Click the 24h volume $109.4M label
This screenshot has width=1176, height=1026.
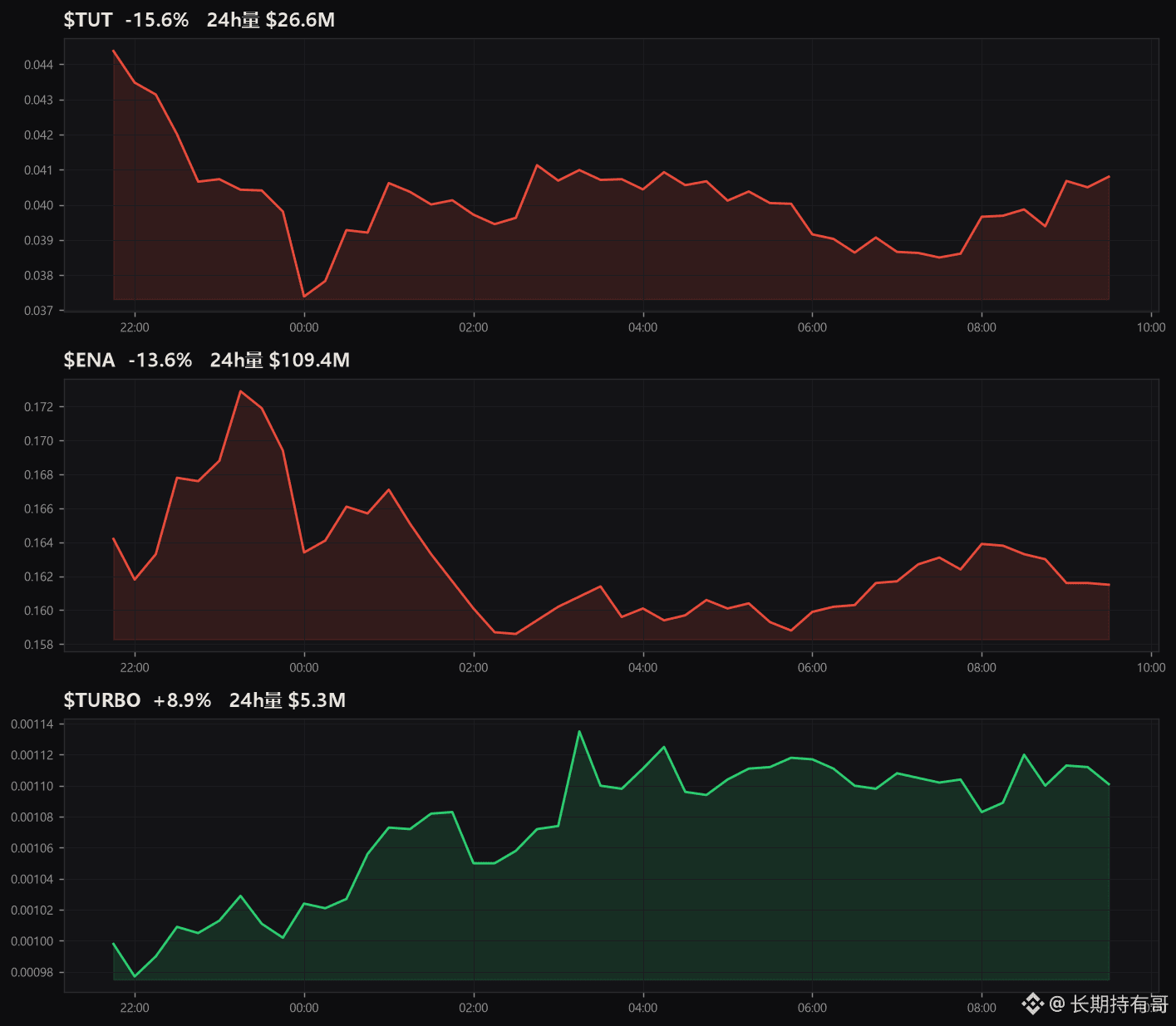[x=280, y=361]
